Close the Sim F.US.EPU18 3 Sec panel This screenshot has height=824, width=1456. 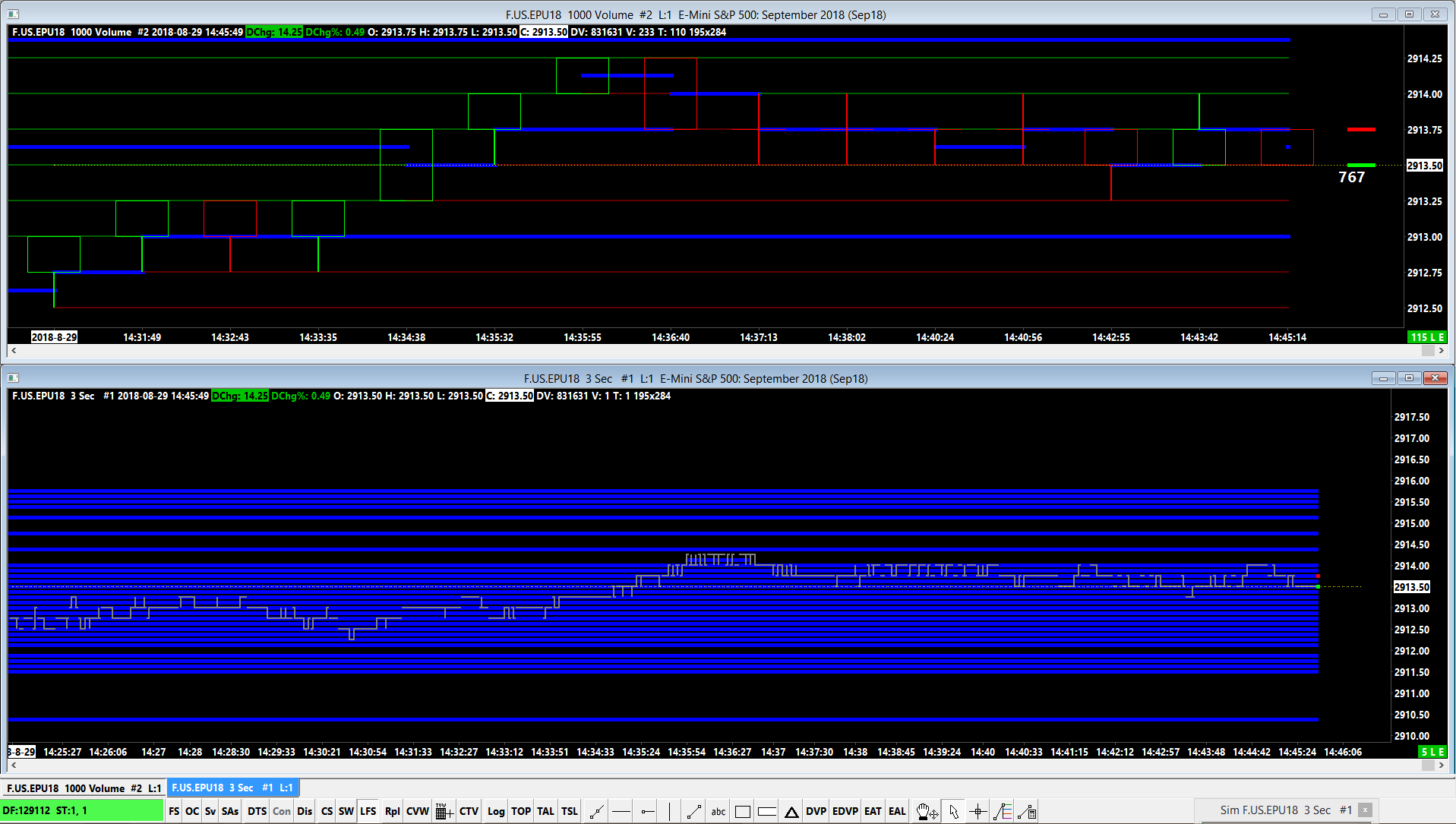tap(1365, 810)
